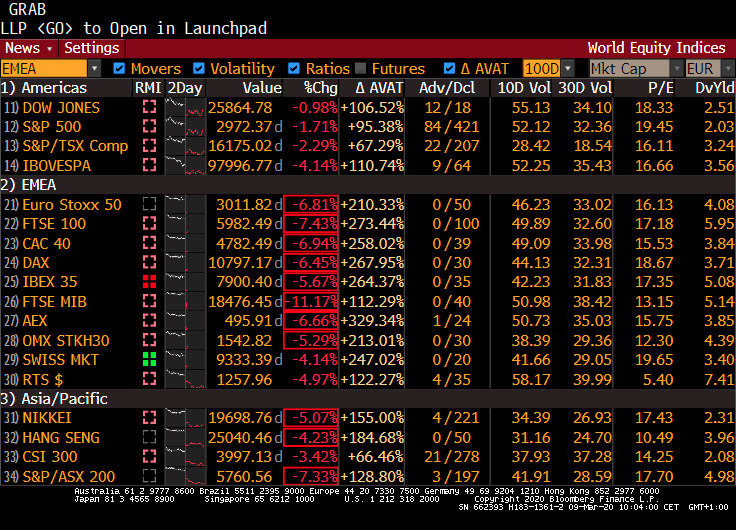Open the RMI icon for HANG SENG
Viewport: 736px width, 530px height.
coord(149,437)
